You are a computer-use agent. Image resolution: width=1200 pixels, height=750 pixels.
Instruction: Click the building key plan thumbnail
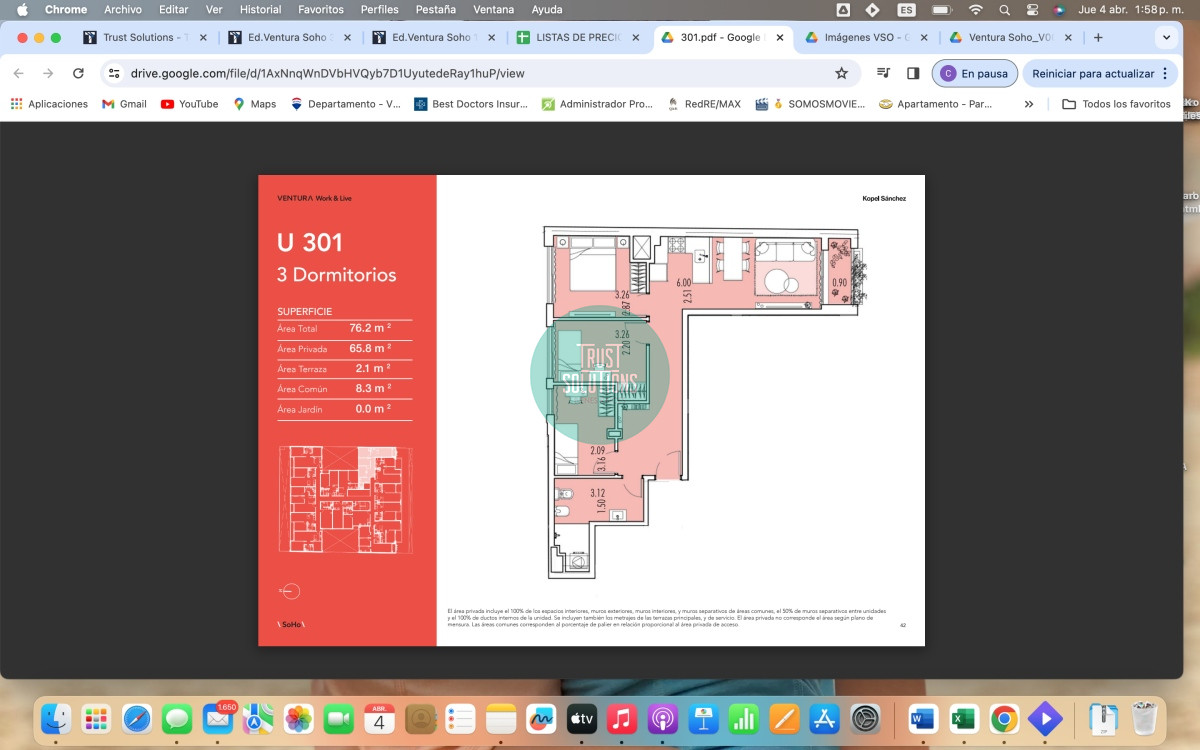(x=345, y=499)
